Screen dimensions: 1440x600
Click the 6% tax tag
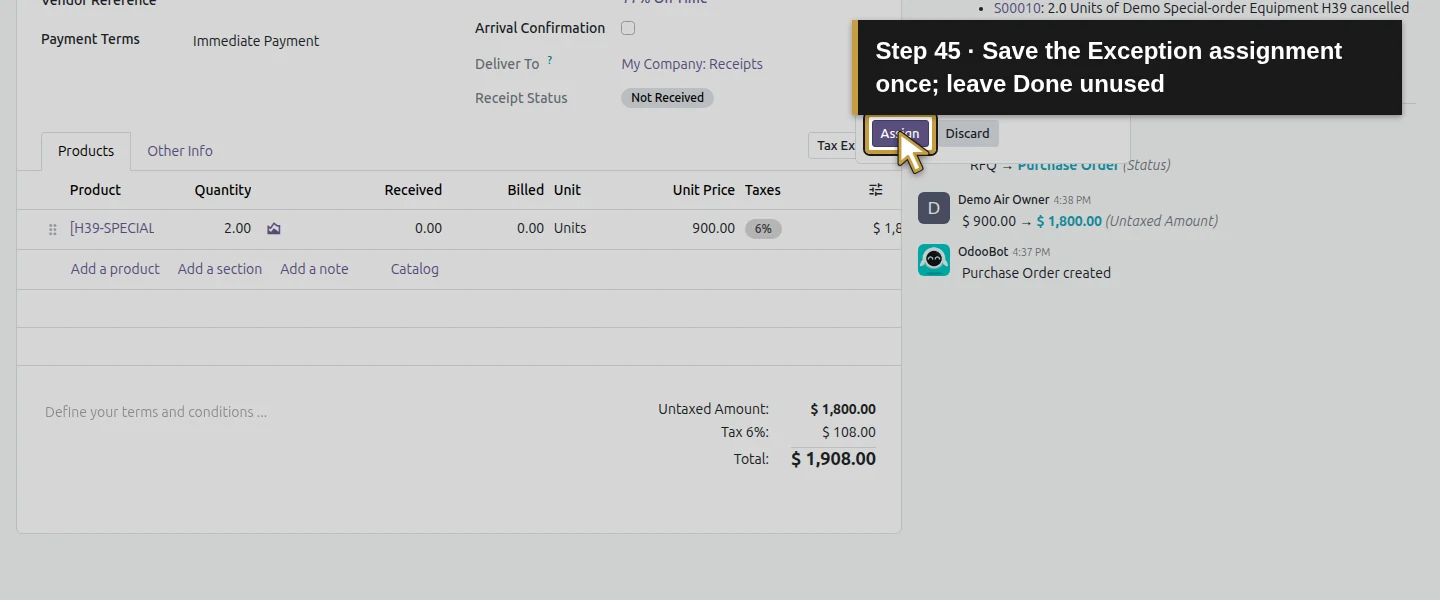(763, 229)
